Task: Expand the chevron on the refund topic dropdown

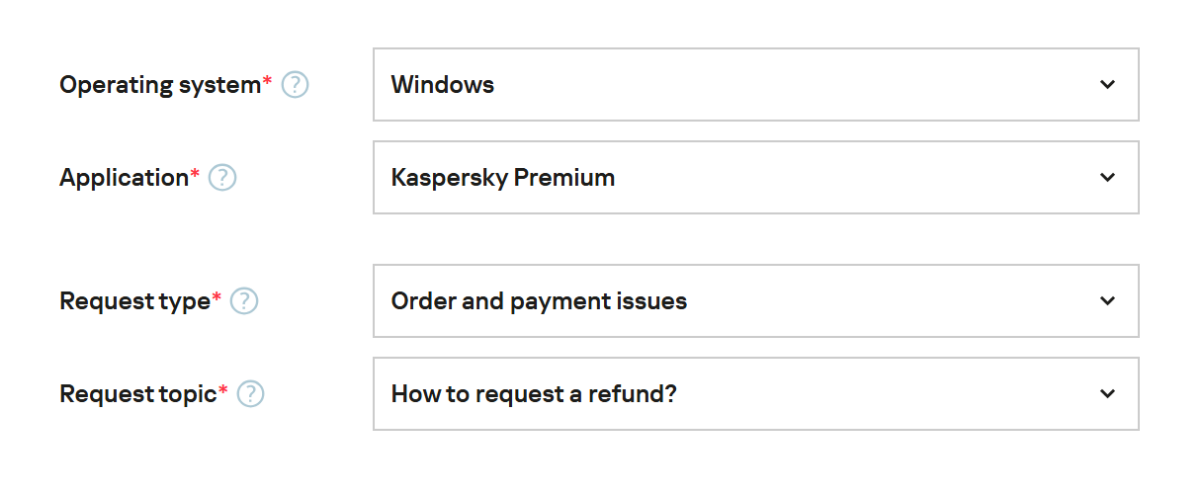Action: coord(1107,394)
